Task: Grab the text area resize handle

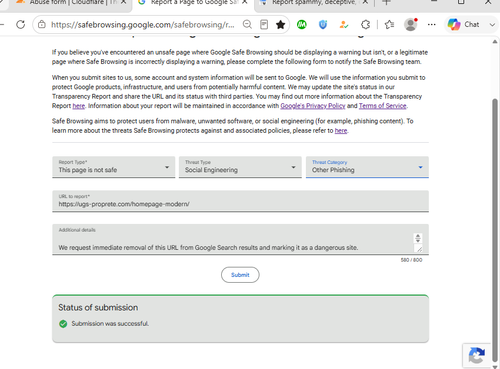Action: click(x=418, y=248)
